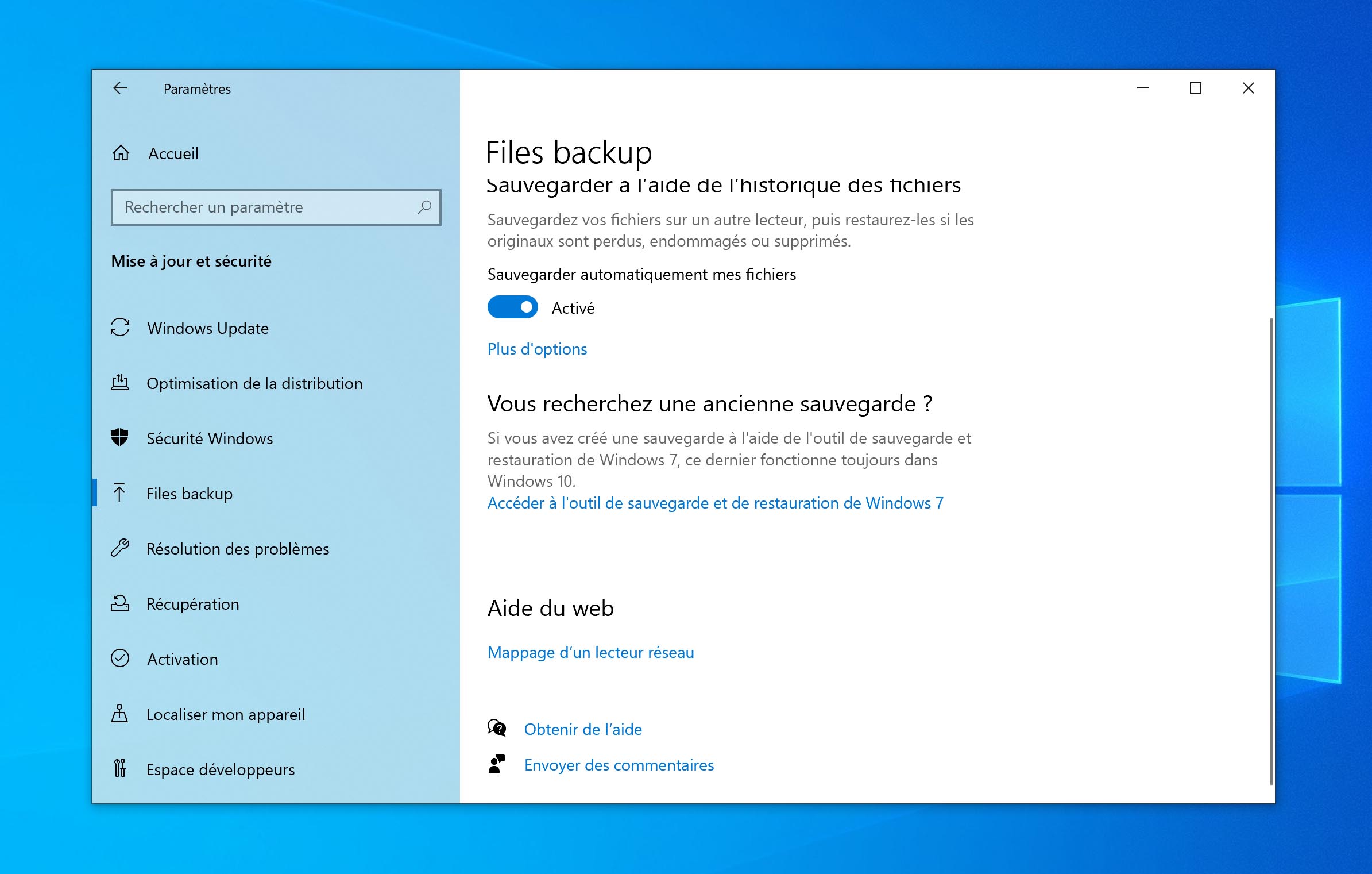Click the Activation checkmark circle icon
The height and width of the screenshot is (874, 1372).
coord(120,659)
